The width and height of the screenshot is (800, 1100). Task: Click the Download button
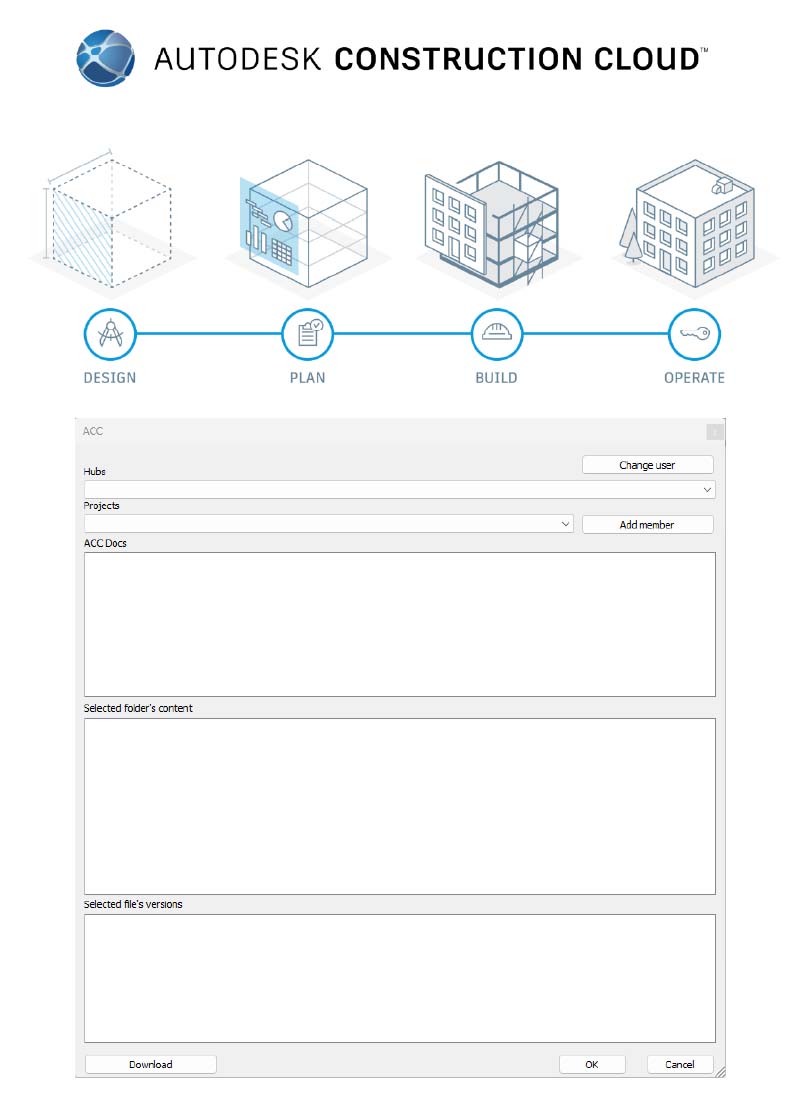point(150,1063)
